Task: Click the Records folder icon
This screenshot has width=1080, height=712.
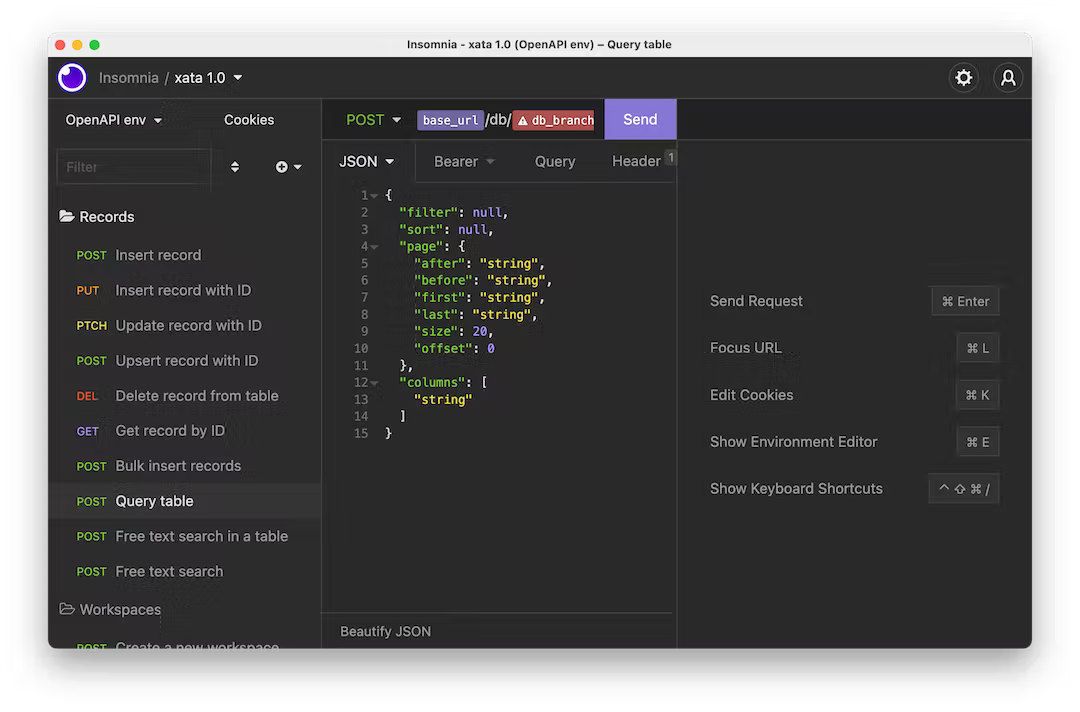Action: [x=67, y=216]
